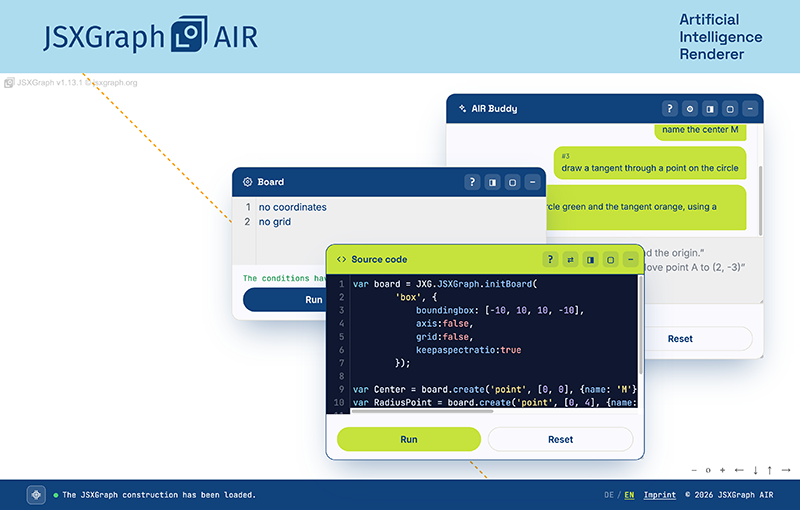Minimize the AIR Buddy panel
Image resolution: width=800 pixels, height=510 pixels.
pyautogui.click(x=750, y=109)
